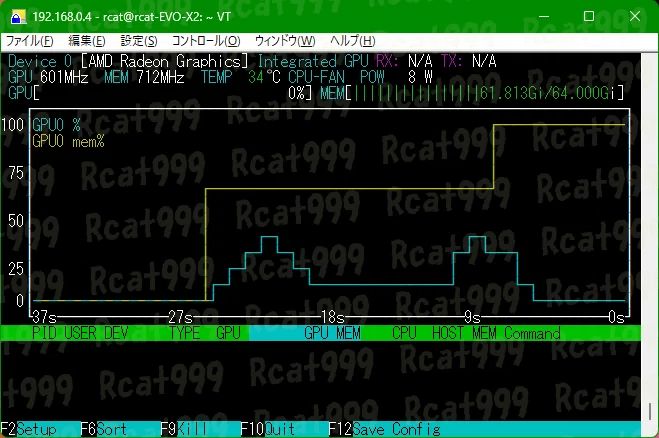Click the 27s time axis label
659x438 pixels.
180,317
